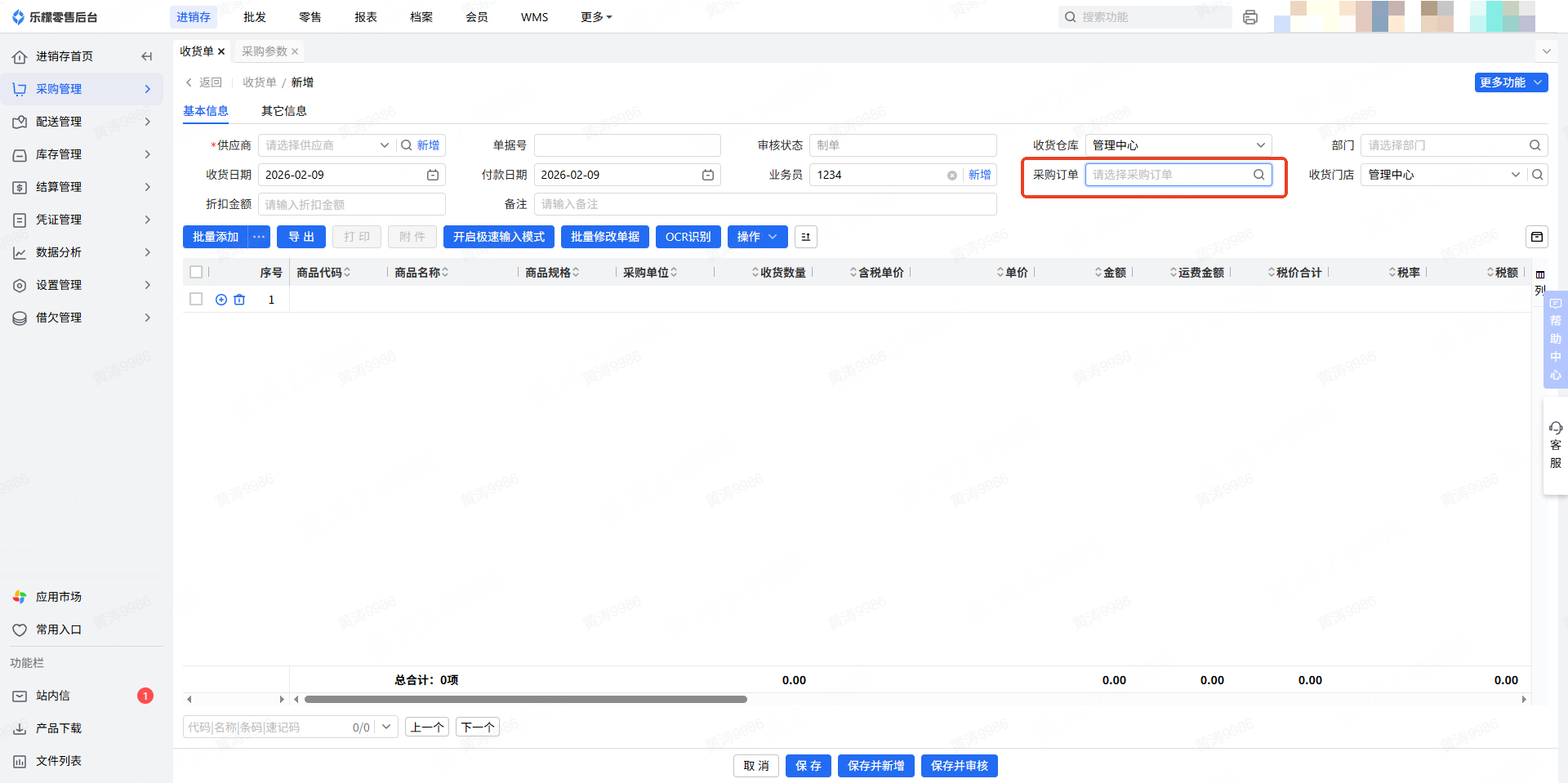
Task: Open the 操作 dropdown button
Action: point(758,237)
